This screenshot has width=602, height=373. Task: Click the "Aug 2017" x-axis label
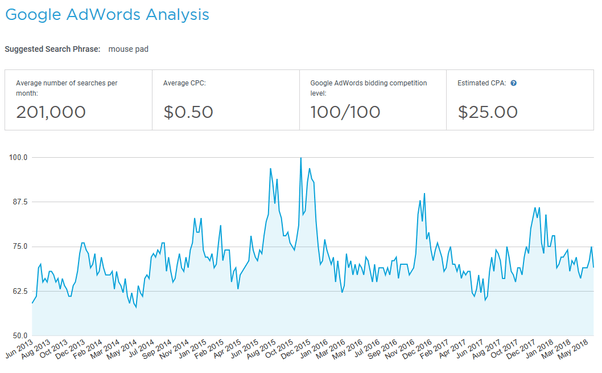coord(486,349)
